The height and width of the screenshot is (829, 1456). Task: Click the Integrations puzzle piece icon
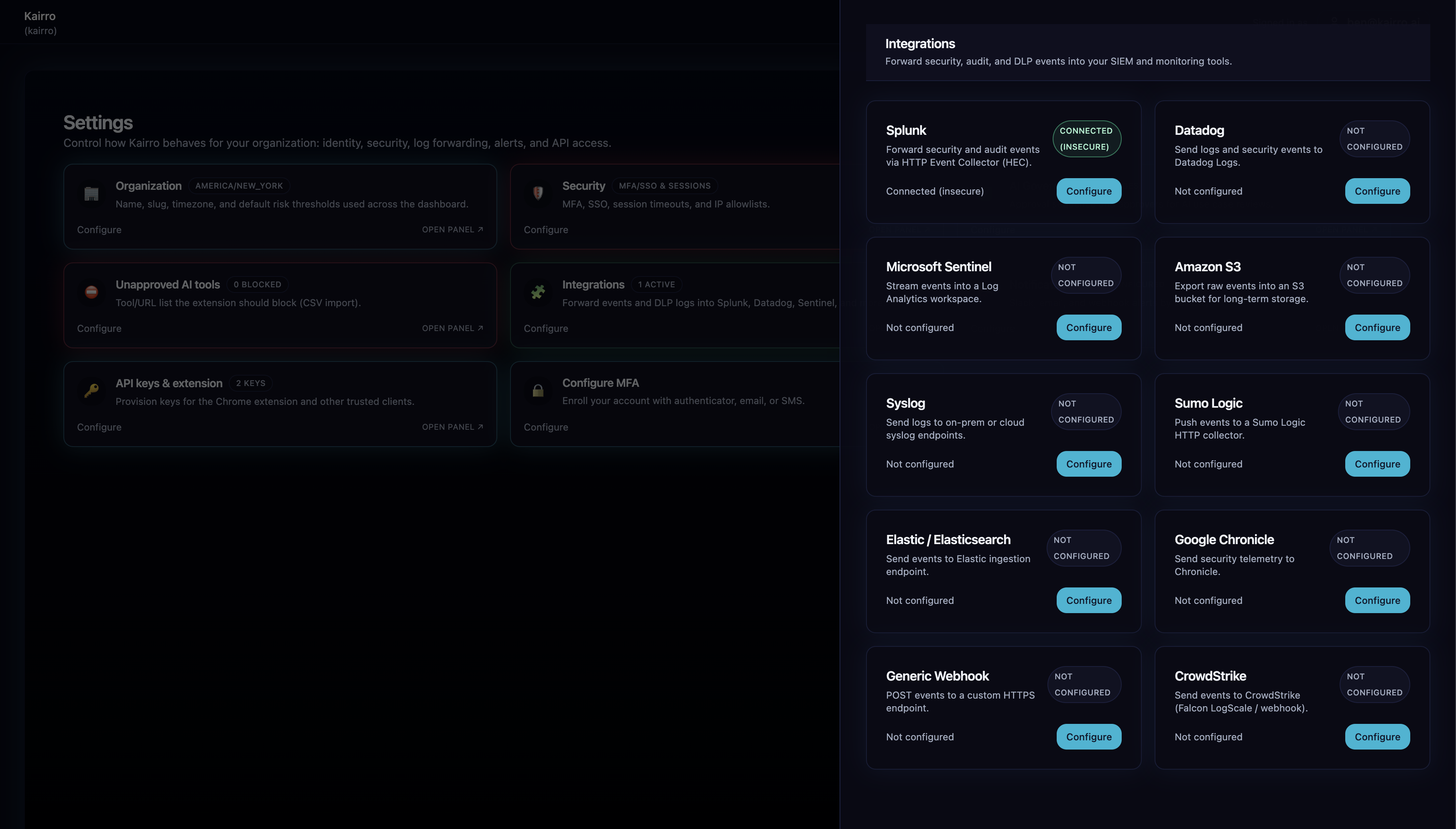(x=538, y=292)
